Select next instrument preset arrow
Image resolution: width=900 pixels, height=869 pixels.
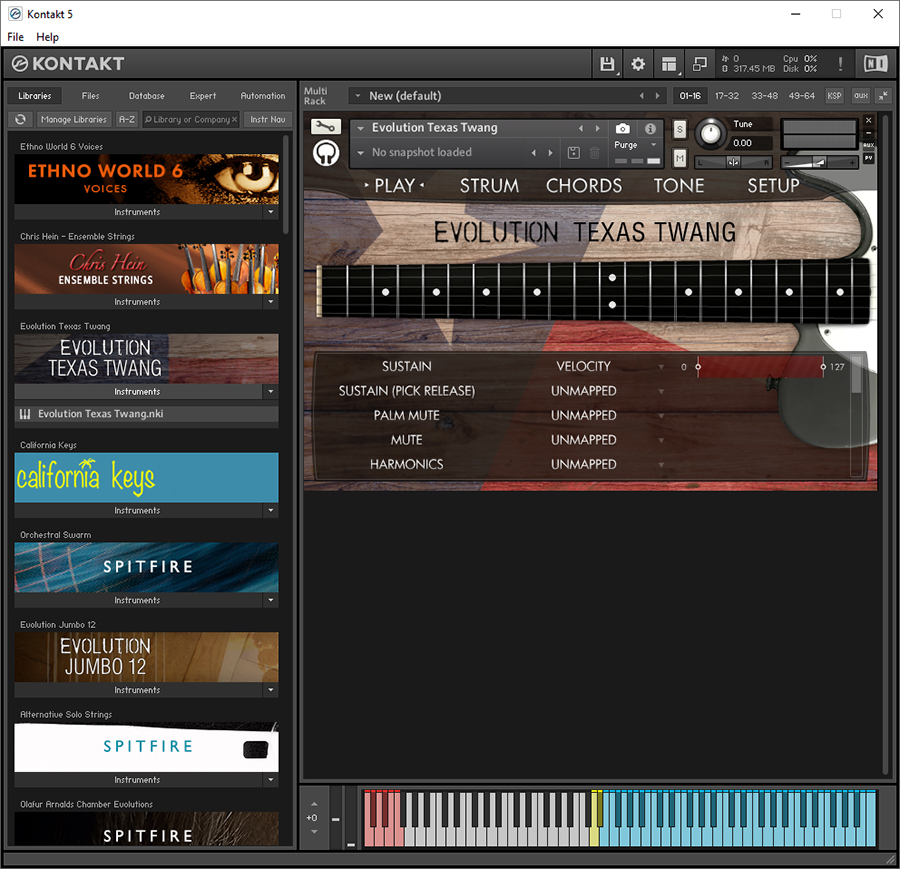tap(598, 128)
